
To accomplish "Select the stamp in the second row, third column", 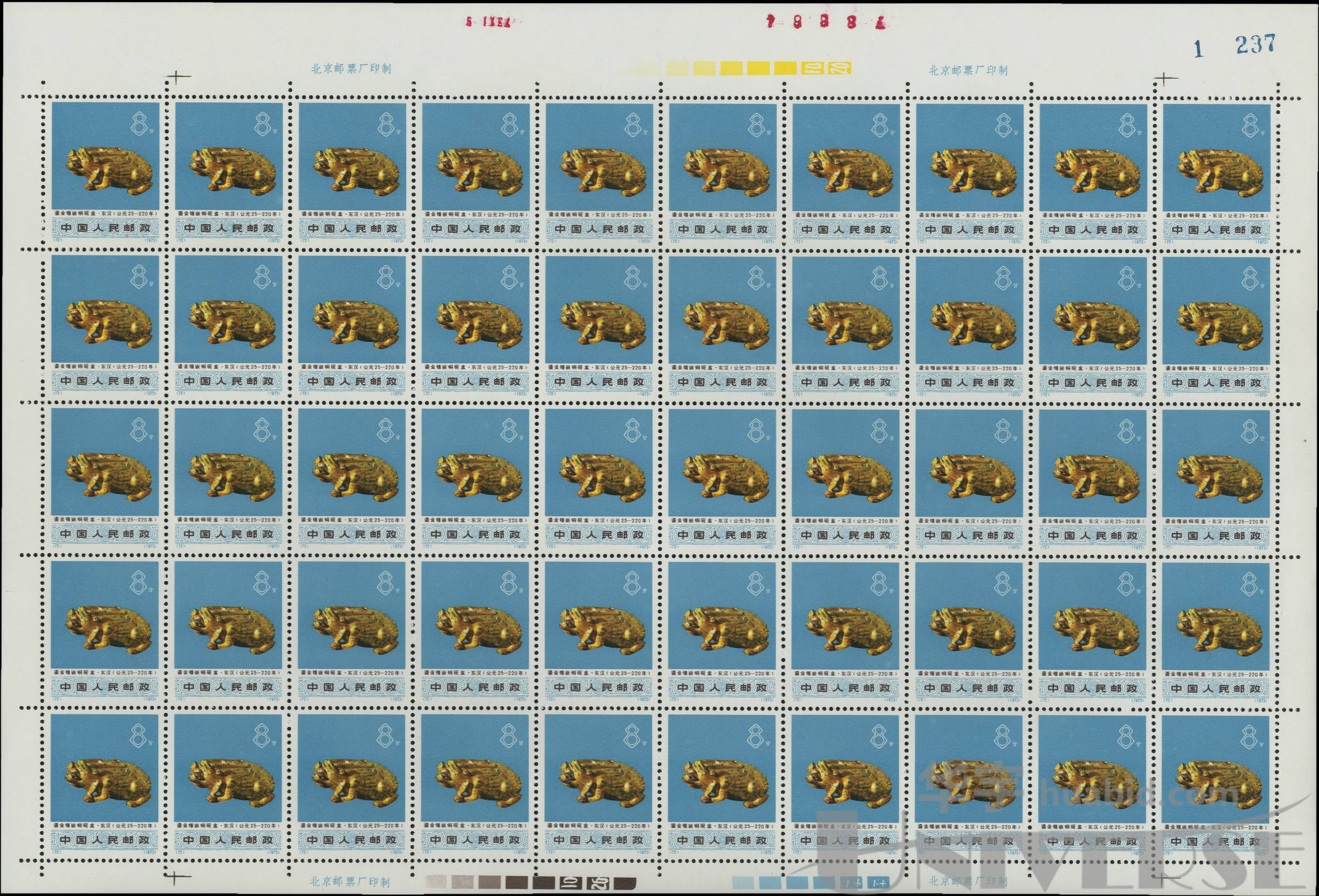I will (352, 326).
